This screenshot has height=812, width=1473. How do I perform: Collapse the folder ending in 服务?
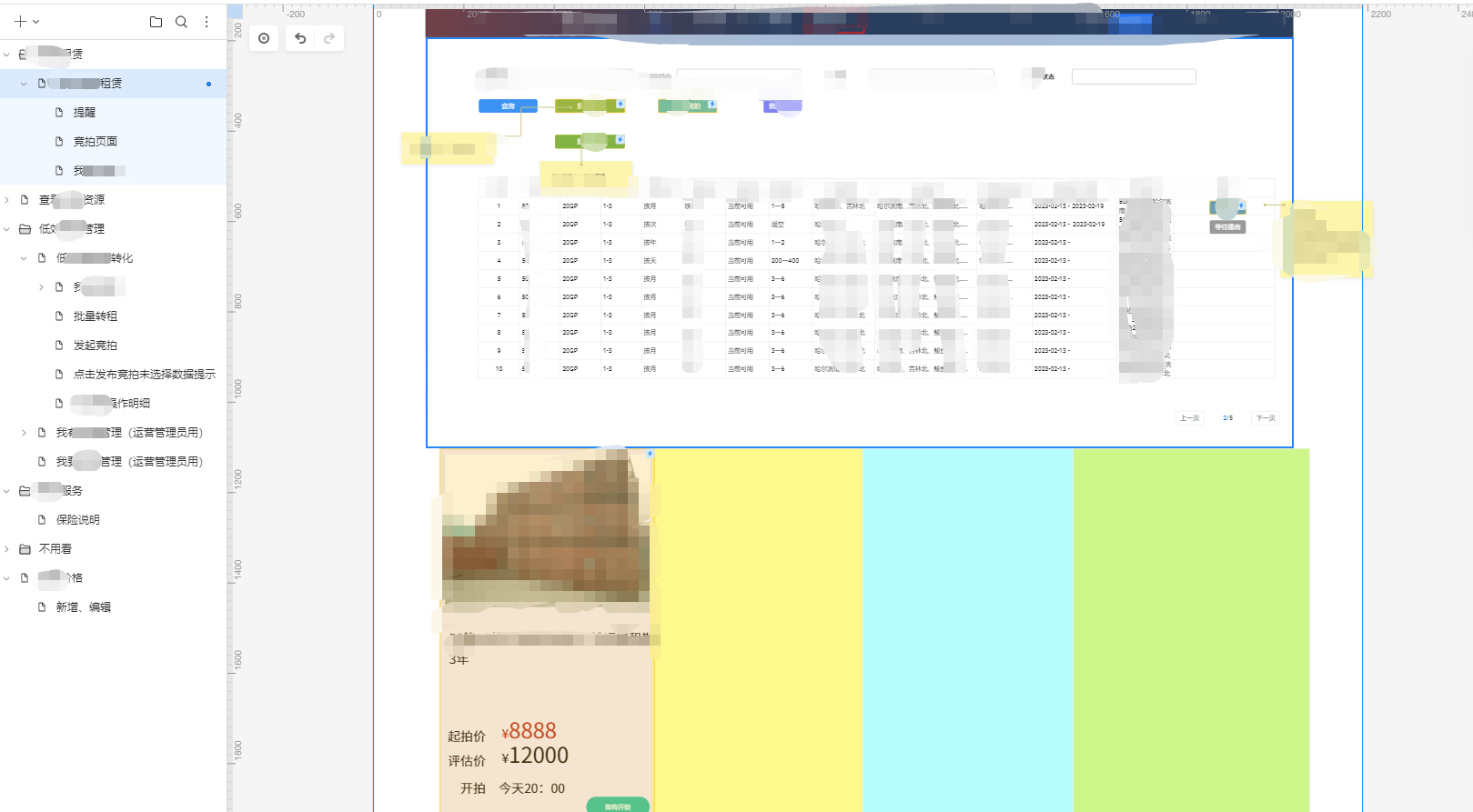click(x=7, y=491)
